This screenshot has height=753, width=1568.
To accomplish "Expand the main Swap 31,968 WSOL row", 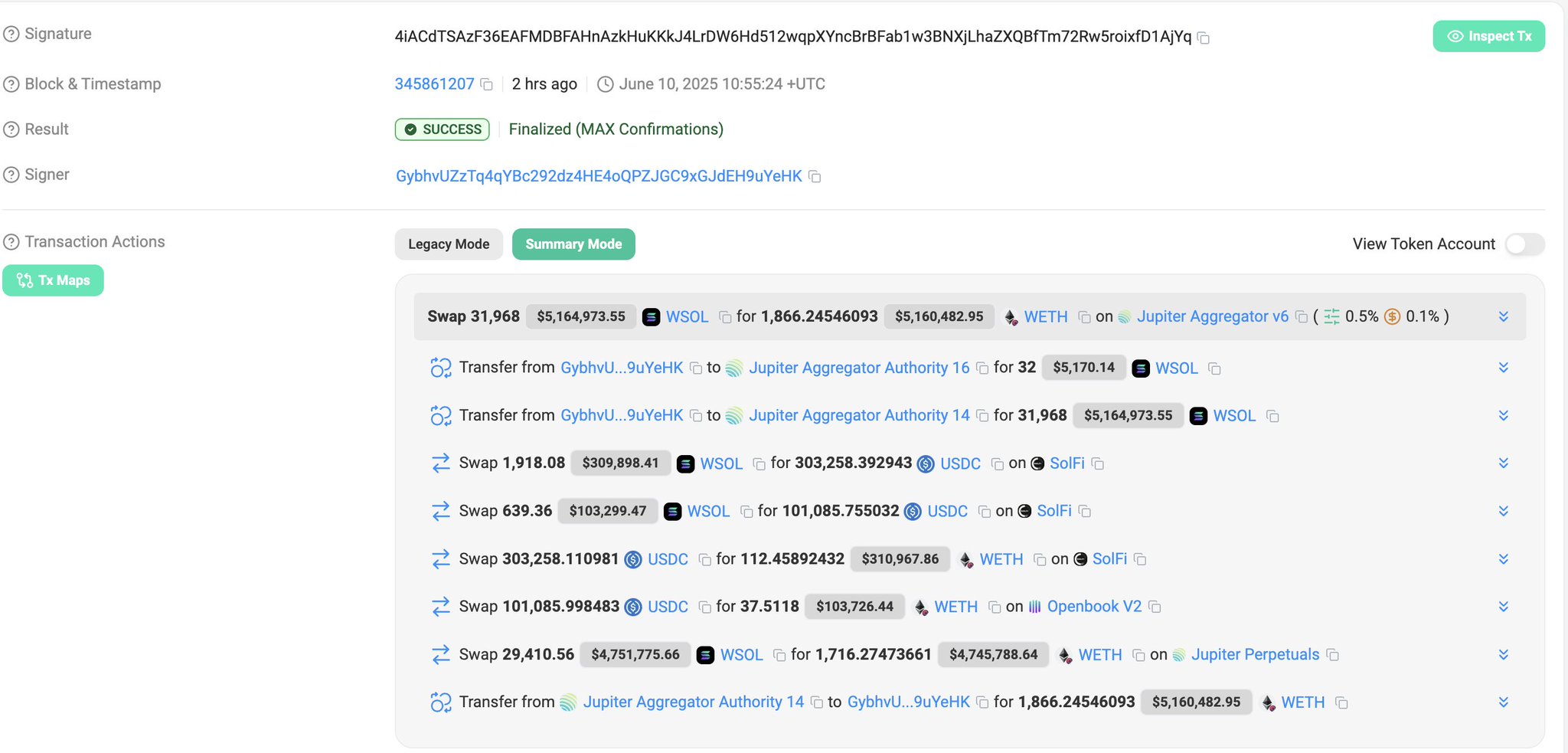I will point(1504,316).
